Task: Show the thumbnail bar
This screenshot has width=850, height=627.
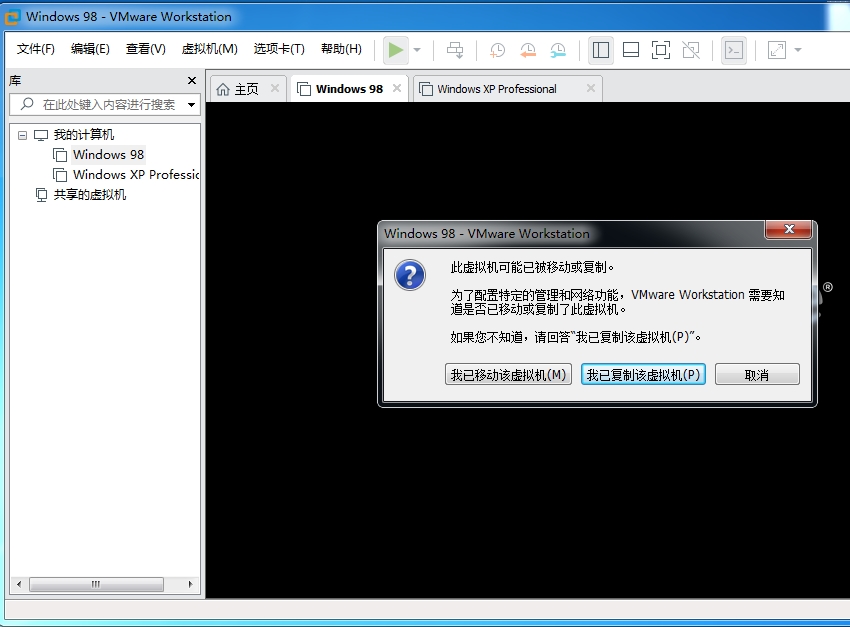Action: coord(629,49)
